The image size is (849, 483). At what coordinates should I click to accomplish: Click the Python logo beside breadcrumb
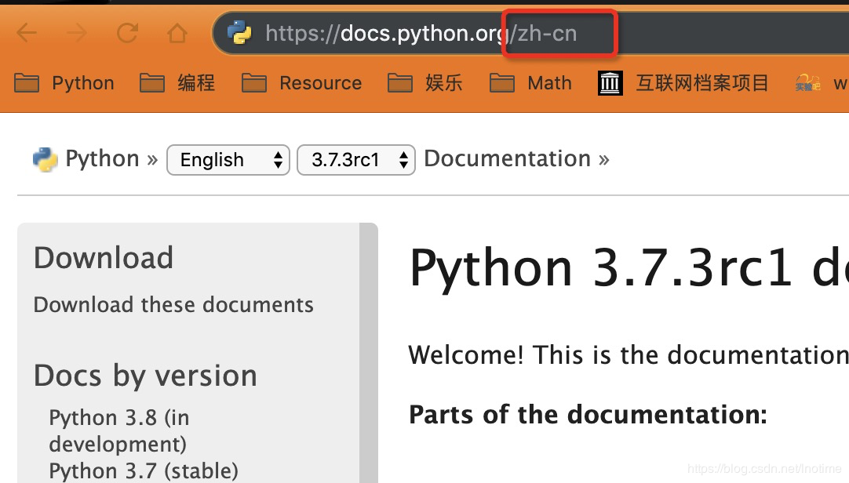tap(45, 160)
